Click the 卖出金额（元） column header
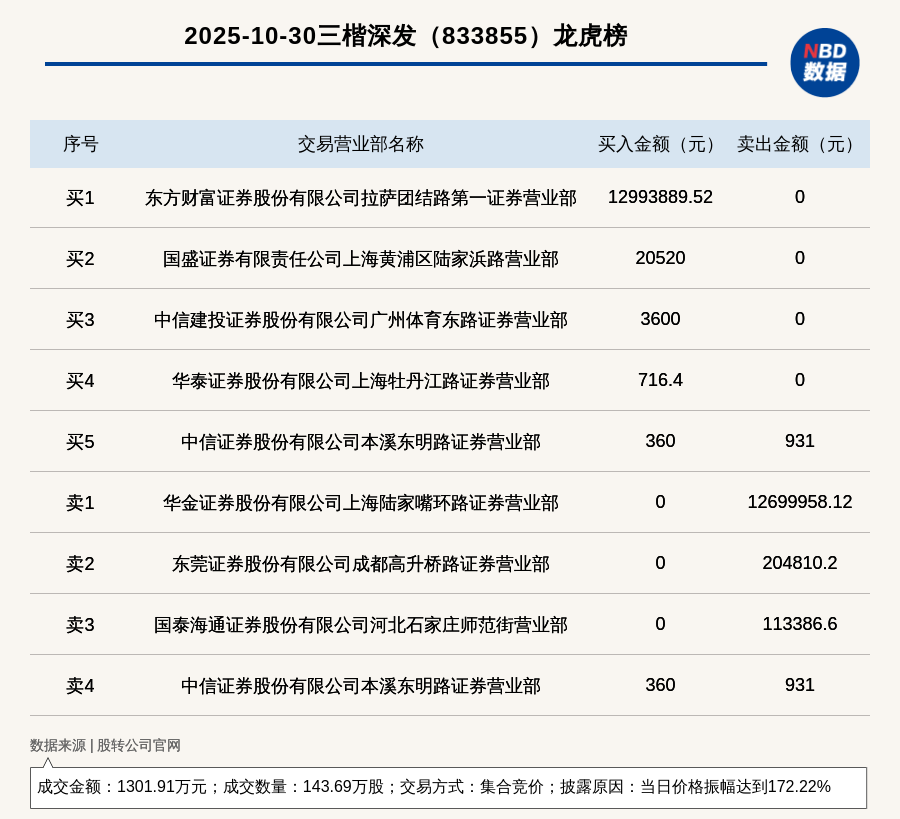This screenshot has width=900, height=819. pos(799,144)
